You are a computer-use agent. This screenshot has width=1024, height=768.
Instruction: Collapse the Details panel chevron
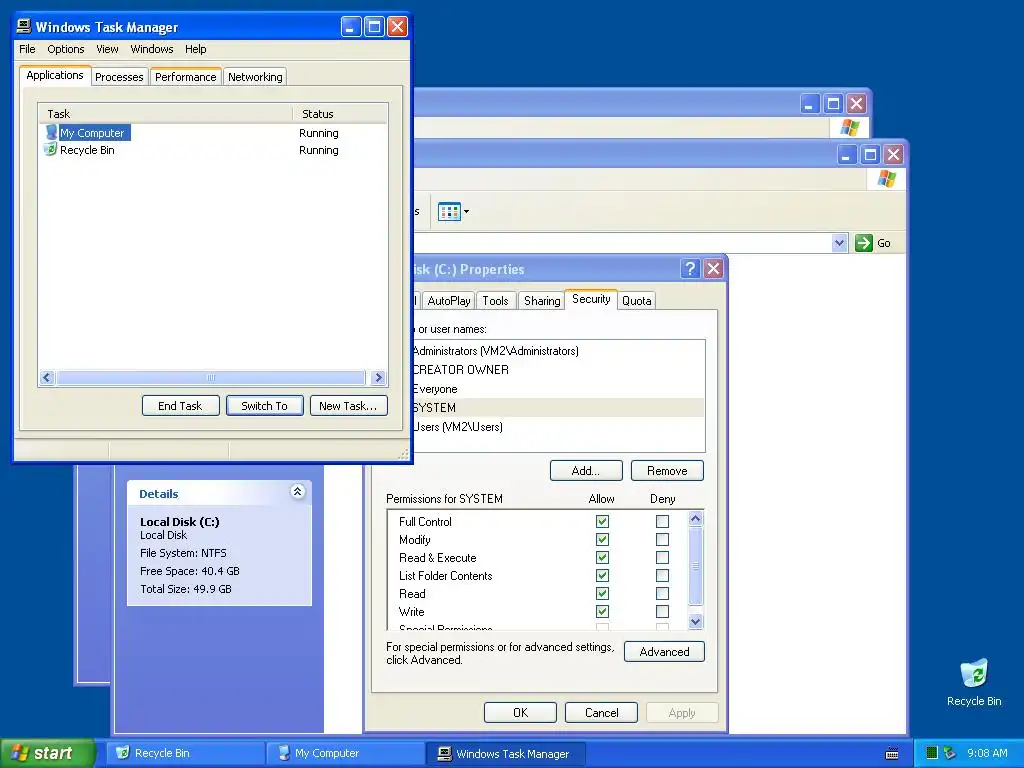tap(297, 492)
